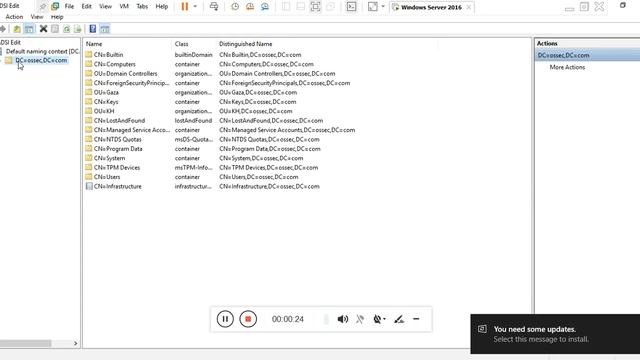Open the dropdown arrow next to pause
Viewport: 640px width, 360px height.
pos(195,7)
